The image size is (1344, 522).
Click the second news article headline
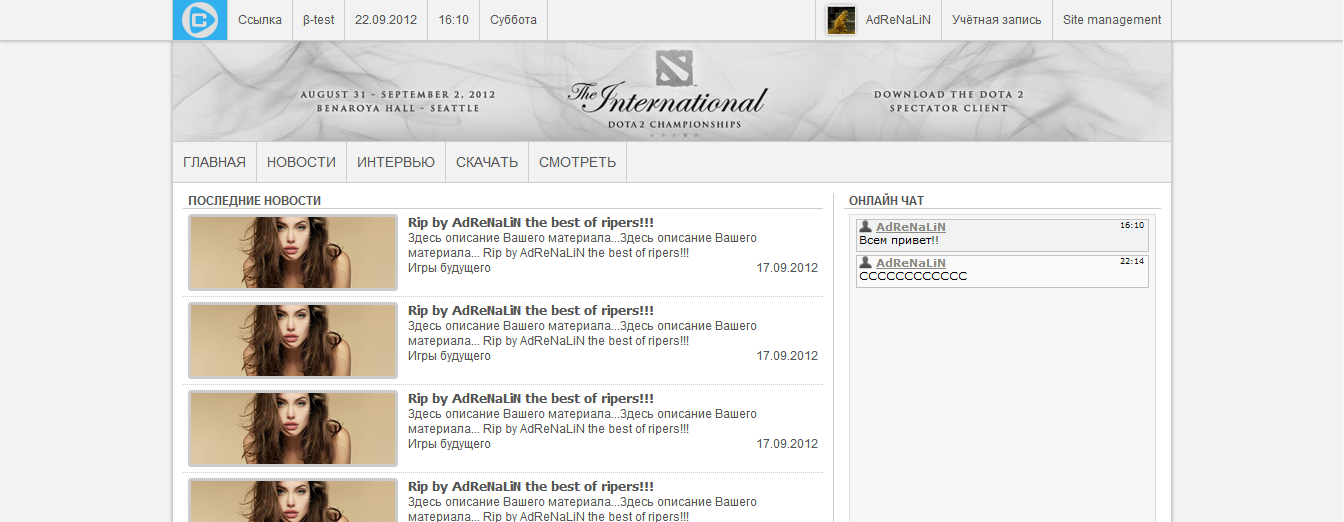[530, 311]
